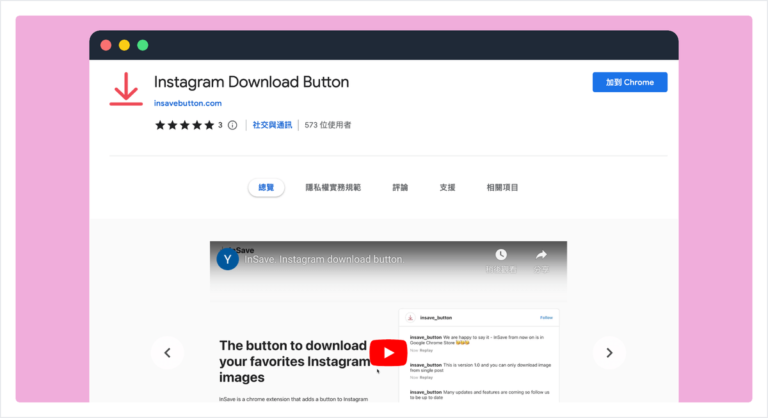Image resolution: width=768 pixels, height=418 pixels.
Task: Open the insavebutton.com link
Action: click(188, 103)
